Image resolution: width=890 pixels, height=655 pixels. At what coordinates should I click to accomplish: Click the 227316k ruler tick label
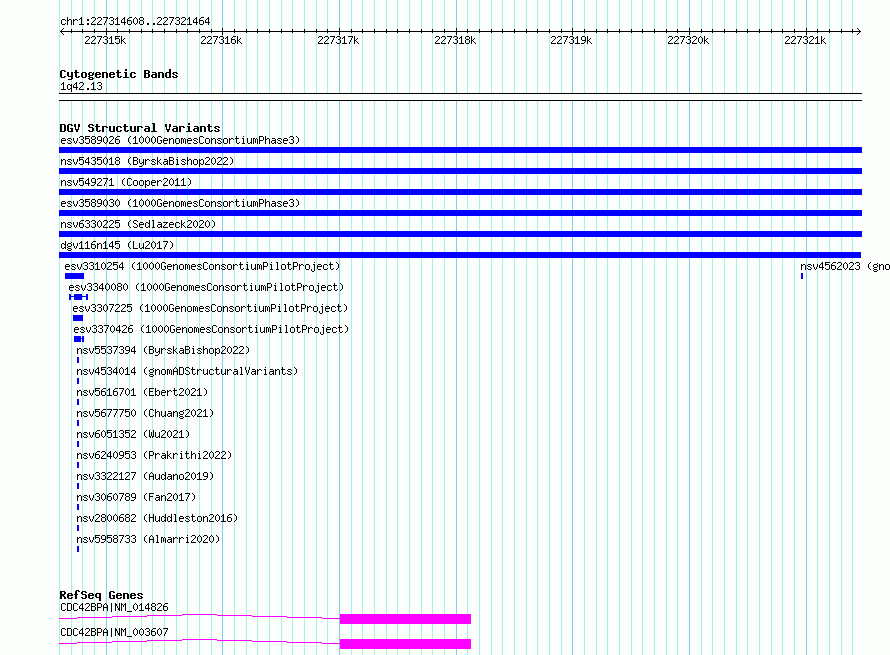[221, 40]
